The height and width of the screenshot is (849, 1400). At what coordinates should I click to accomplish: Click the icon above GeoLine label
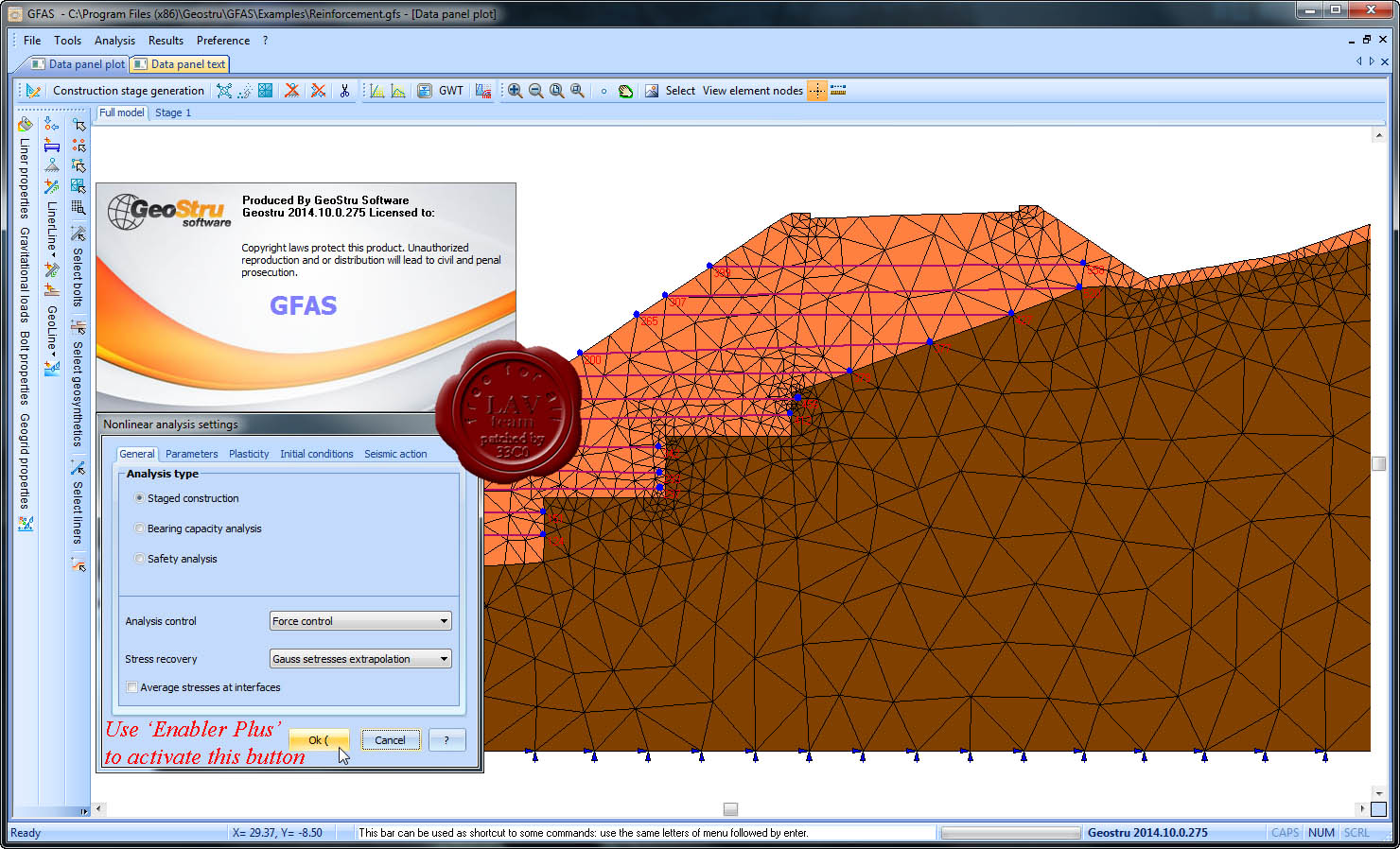click(51, 291)
